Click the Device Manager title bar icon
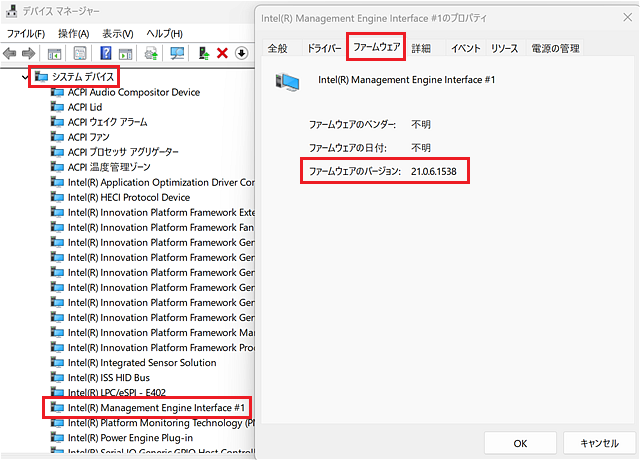This screenshot has height=460, width=640. click(x=11, y=11)
